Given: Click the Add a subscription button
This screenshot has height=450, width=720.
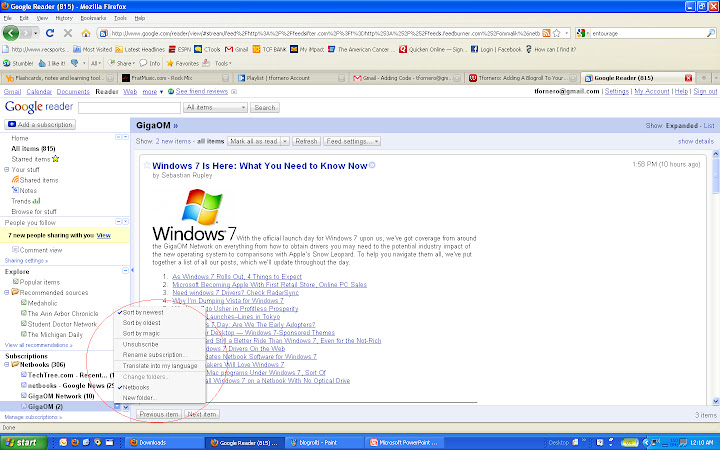Looking at the screenshot, I should click(x=40, y=124).
